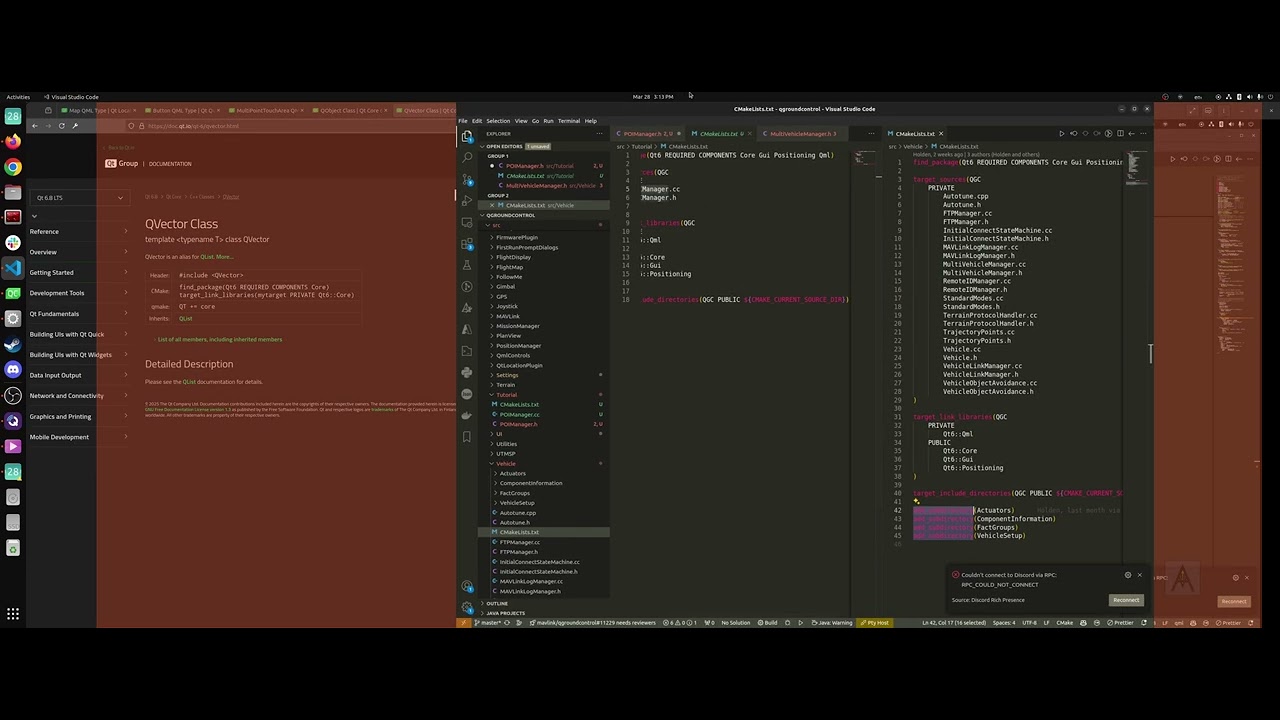
Task: Open the File menu
Action: (463, 121)
